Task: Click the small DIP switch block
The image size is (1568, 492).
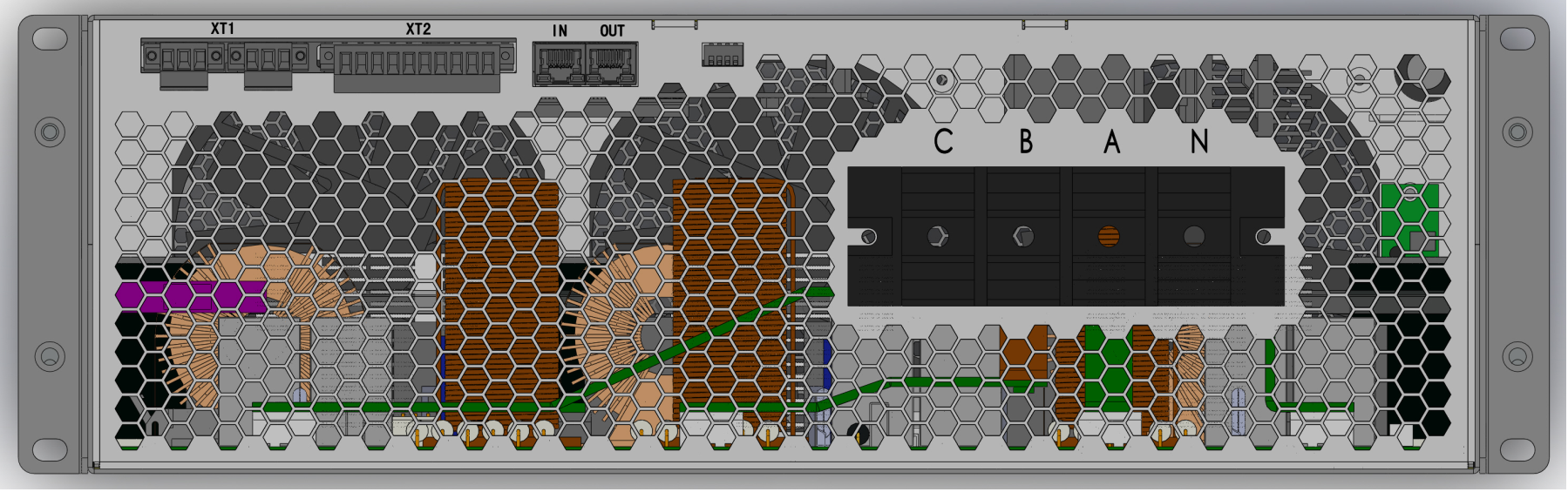Action: pyautogui.click(x=722, y=56)
